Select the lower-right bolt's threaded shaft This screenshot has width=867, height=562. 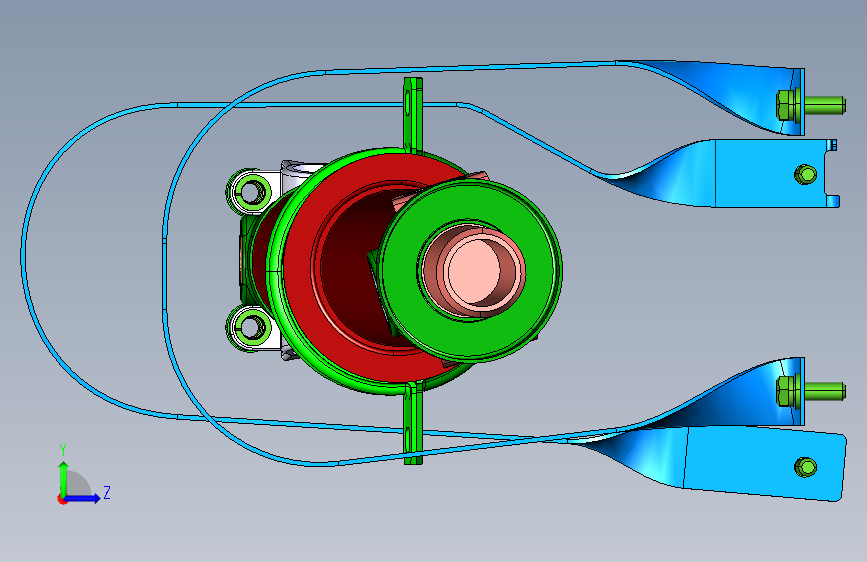coord(825,391)
